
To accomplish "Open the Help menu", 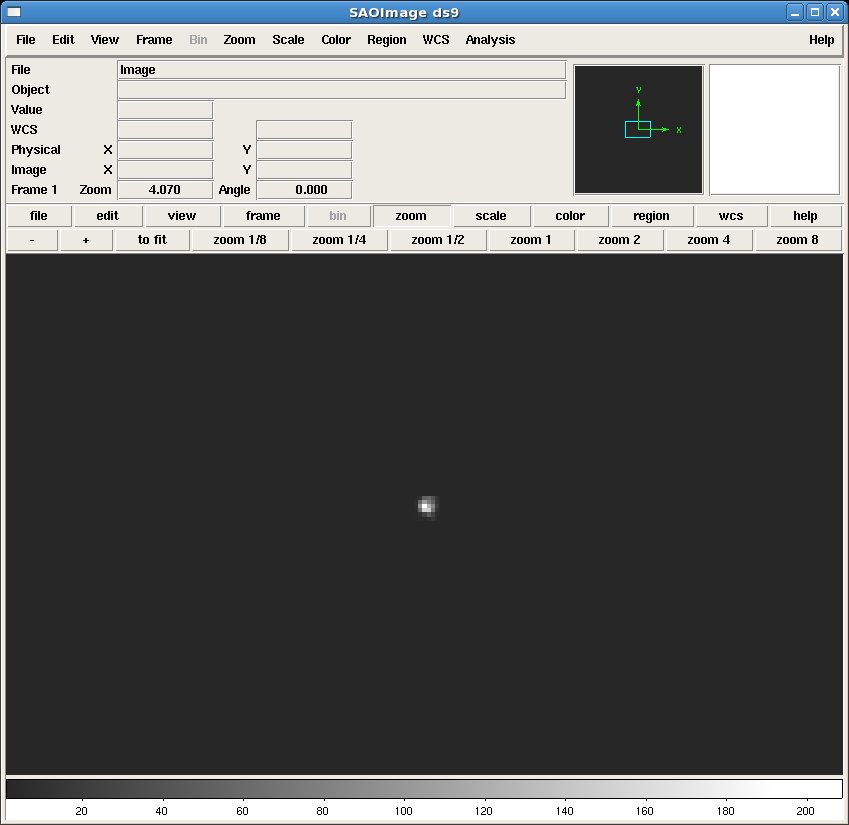I will pyautogui.click(x=821, y=40).
